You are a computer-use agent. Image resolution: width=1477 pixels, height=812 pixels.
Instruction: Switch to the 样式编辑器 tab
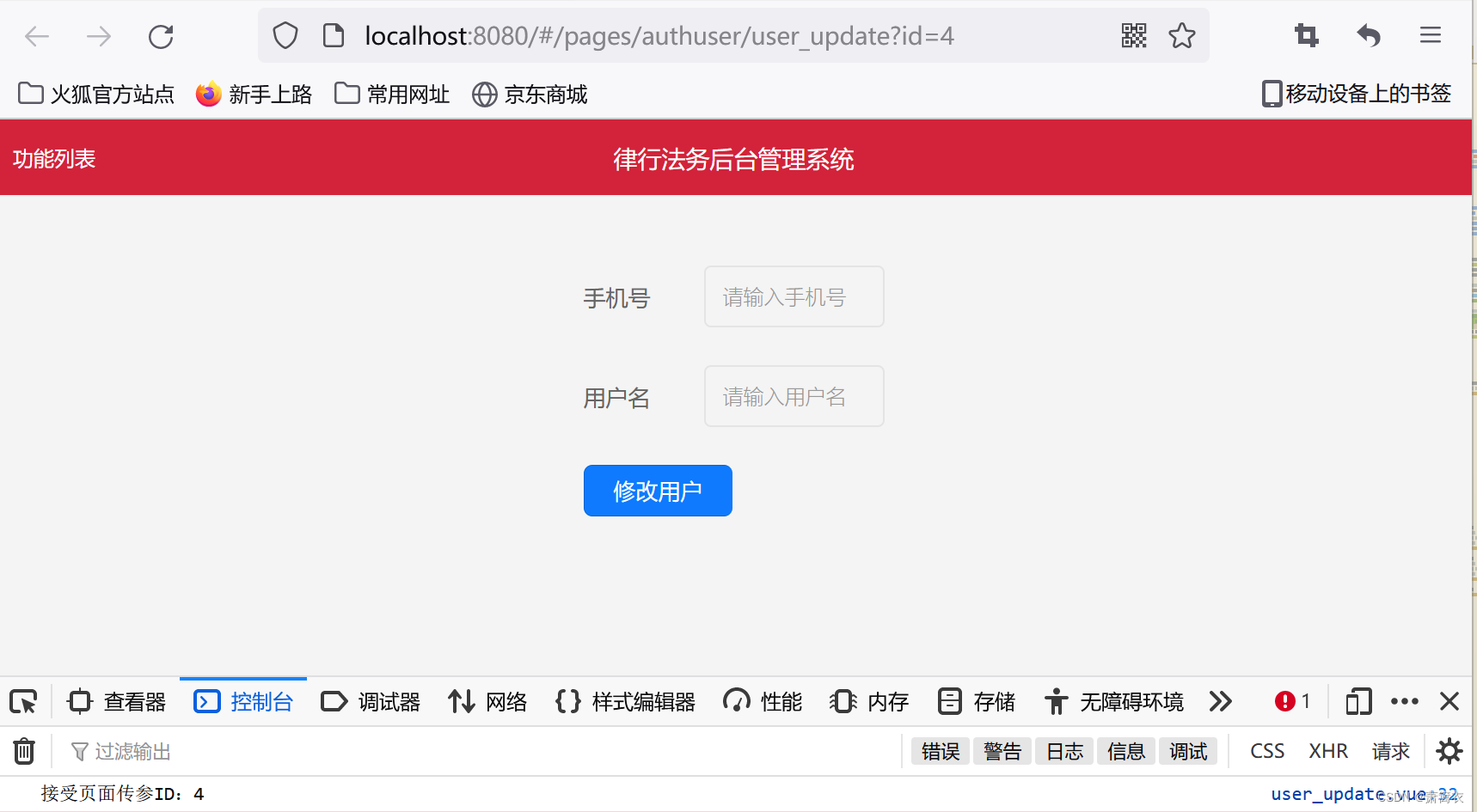[625, 702]
